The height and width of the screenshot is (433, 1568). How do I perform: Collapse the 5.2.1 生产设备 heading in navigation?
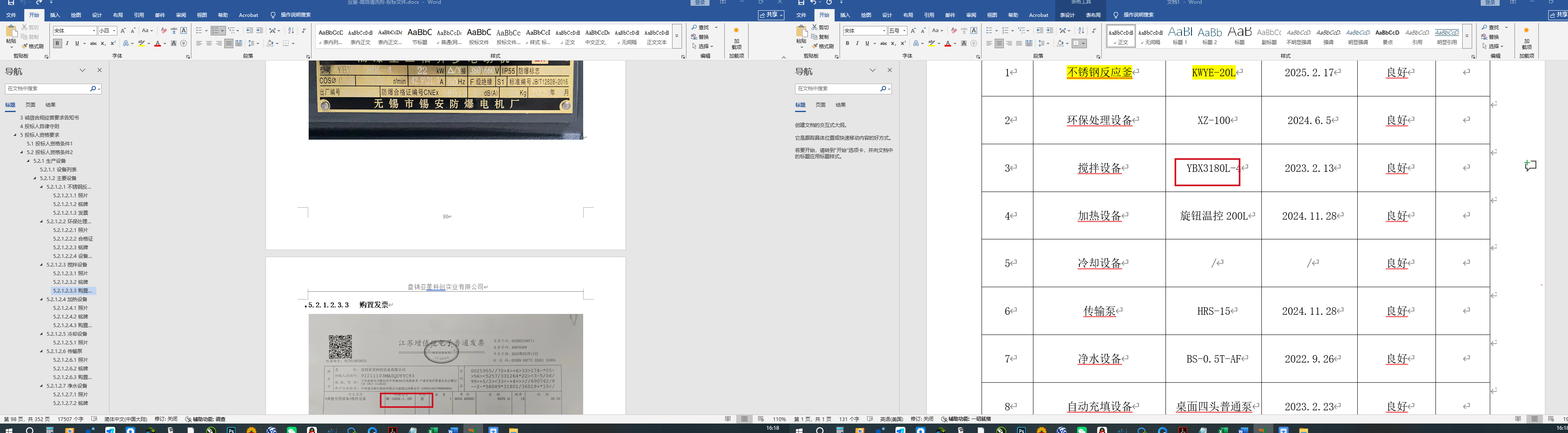click(x=29, y=161)
